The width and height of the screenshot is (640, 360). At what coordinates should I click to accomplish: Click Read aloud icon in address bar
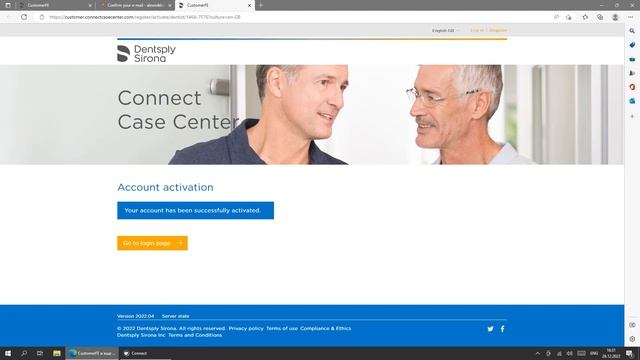[x=556, y=17]
